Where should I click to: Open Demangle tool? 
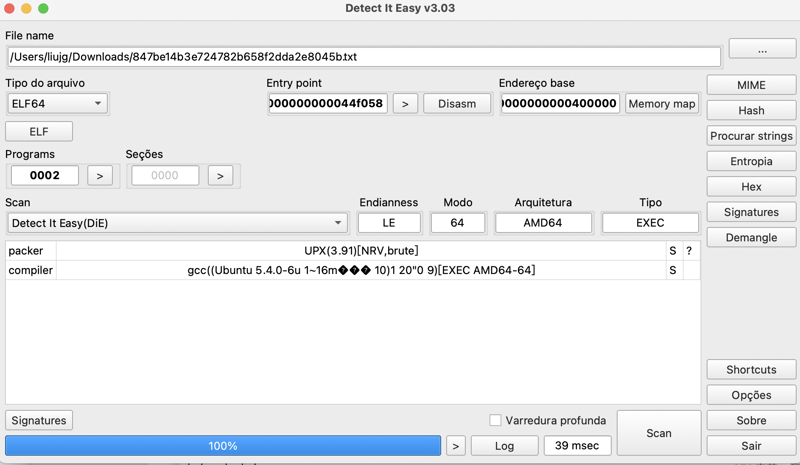[751, 237]
